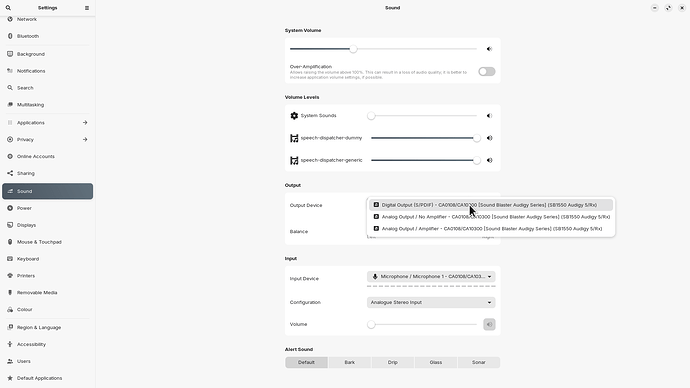Click the Sharing icon in sidebar
The height and width of the screenshot is (388, 690).
coord(10,173)
